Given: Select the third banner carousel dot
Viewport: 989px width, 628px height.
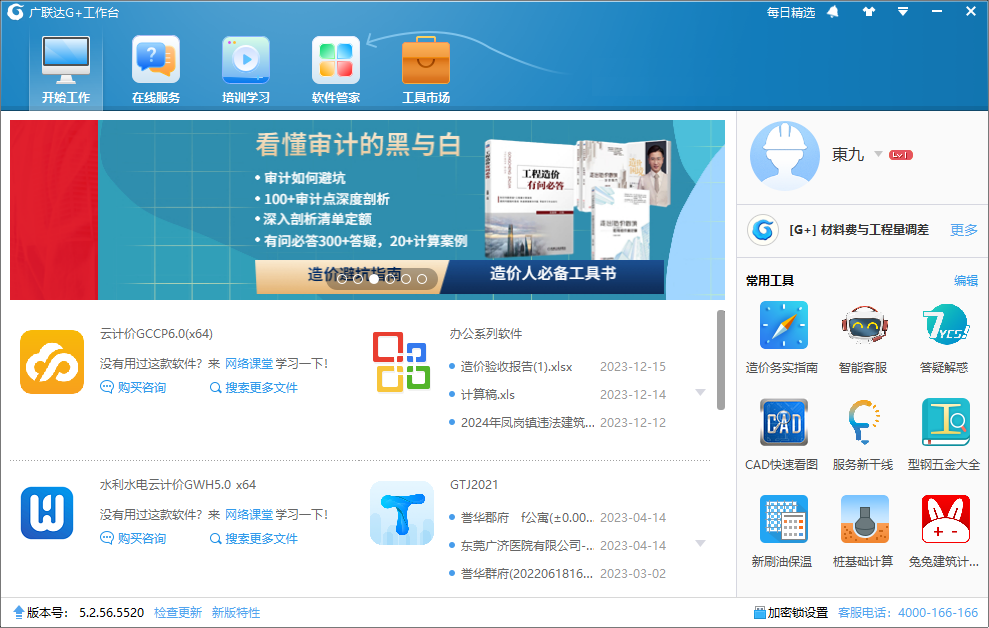Looking at the screenshot, I should coord(374,279).
